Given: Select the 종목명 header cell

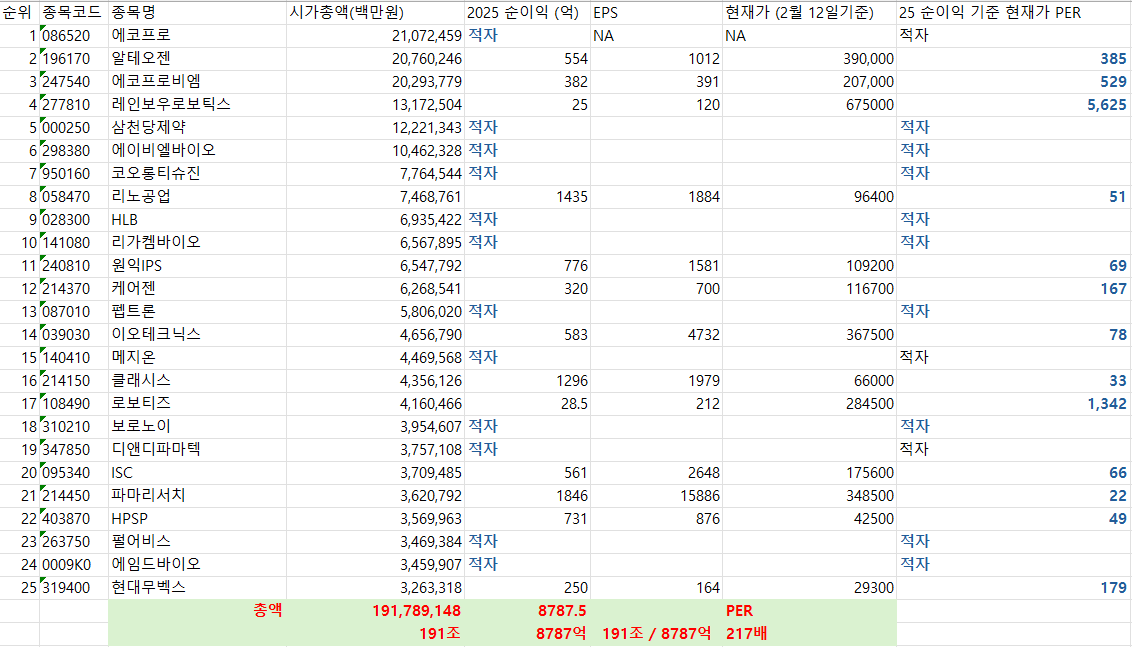Looking at the screenshot, I should [197, 12].
